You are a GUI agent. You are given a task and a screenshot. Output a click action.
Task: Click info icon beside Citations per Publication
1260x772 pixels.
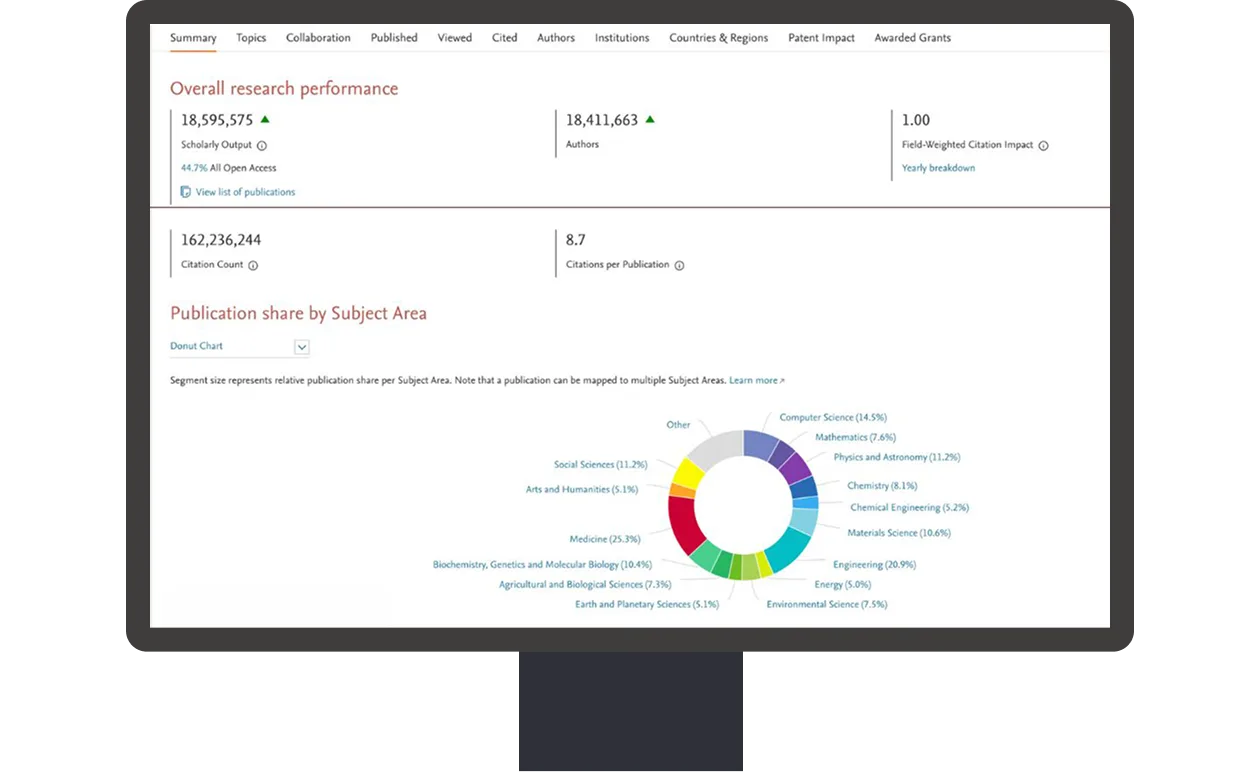point(679,266)
